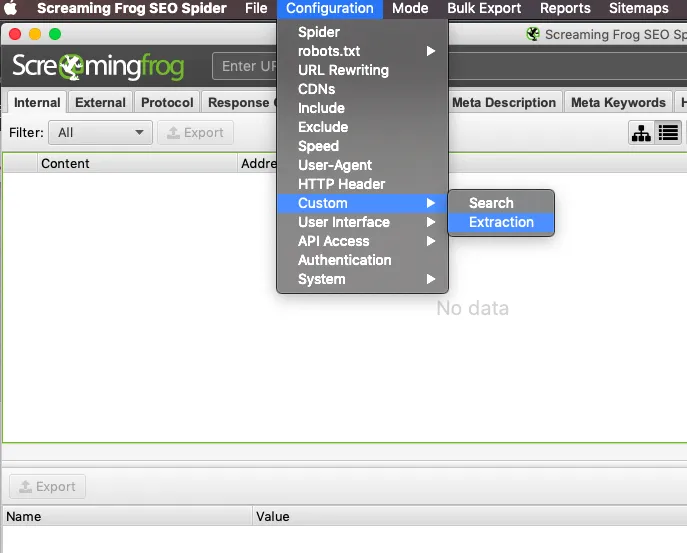Open the Mode menu
Screen dimensions: 687x553
pos(410,8)
